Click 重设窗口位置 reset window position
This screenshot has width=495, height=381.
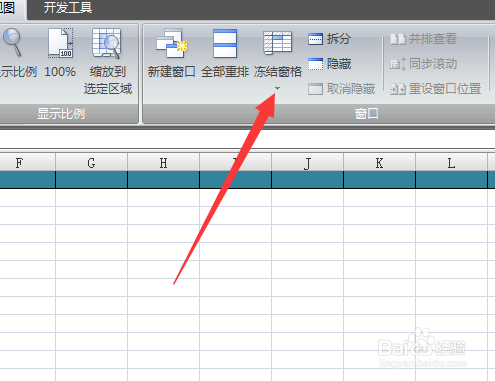436,89
